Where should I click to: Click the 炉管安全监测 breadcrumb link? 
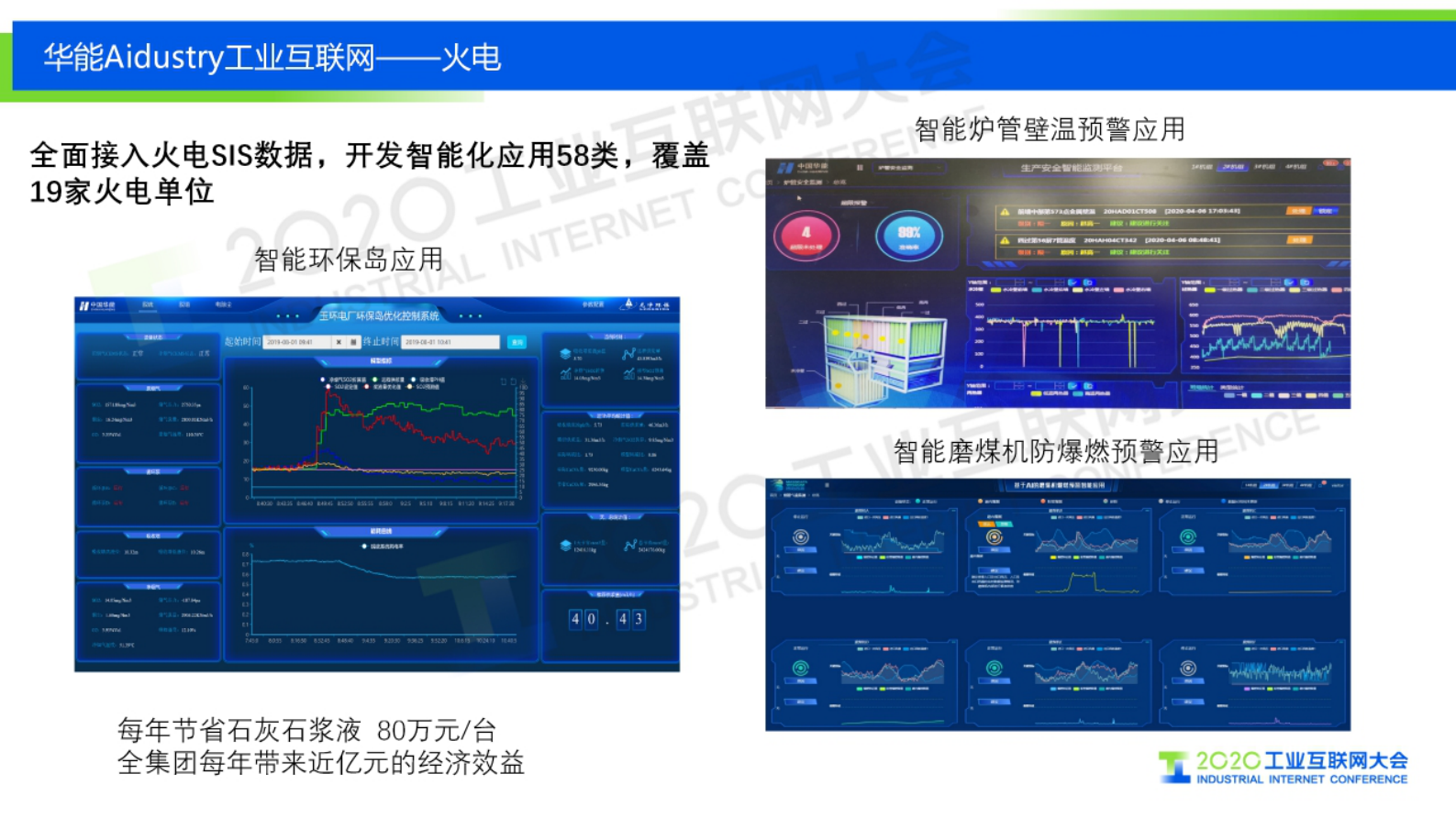[801, 182]
